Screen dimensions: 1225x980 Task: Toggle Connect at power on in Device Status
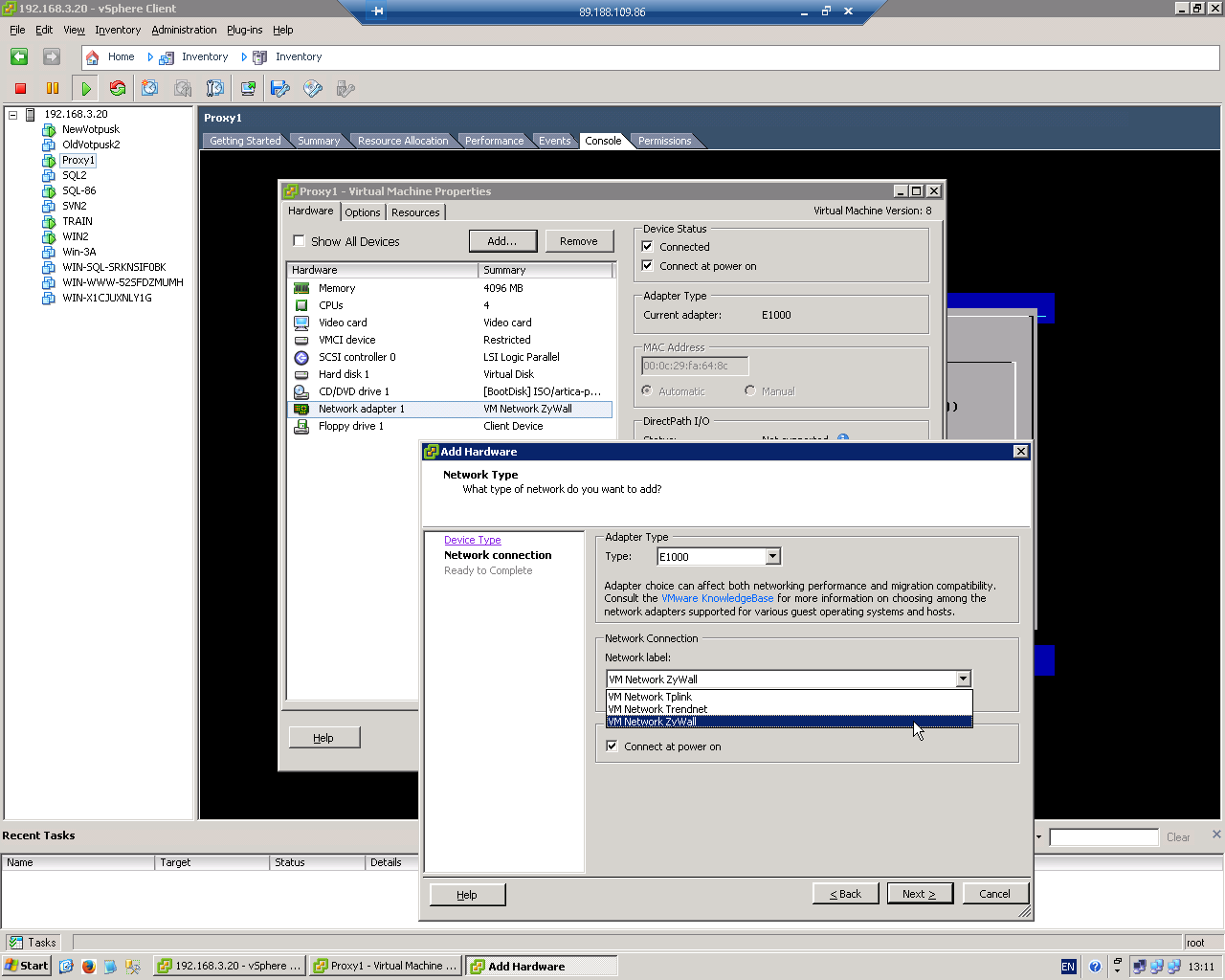coord(647,266)
